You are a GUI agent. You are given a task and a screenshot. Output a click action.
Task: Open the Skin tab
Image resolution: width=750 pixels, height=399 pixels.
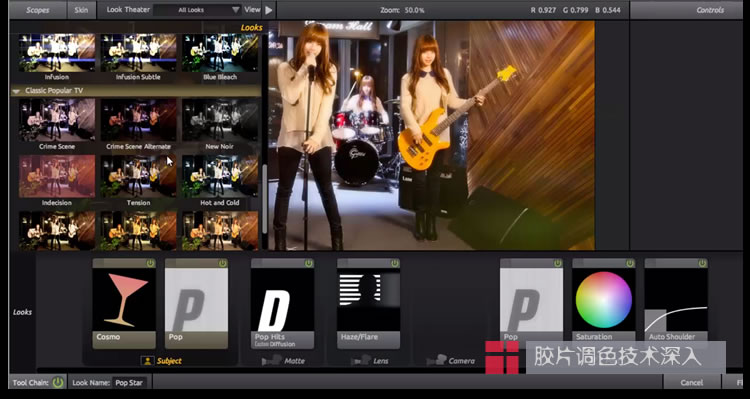coord(81,10)
